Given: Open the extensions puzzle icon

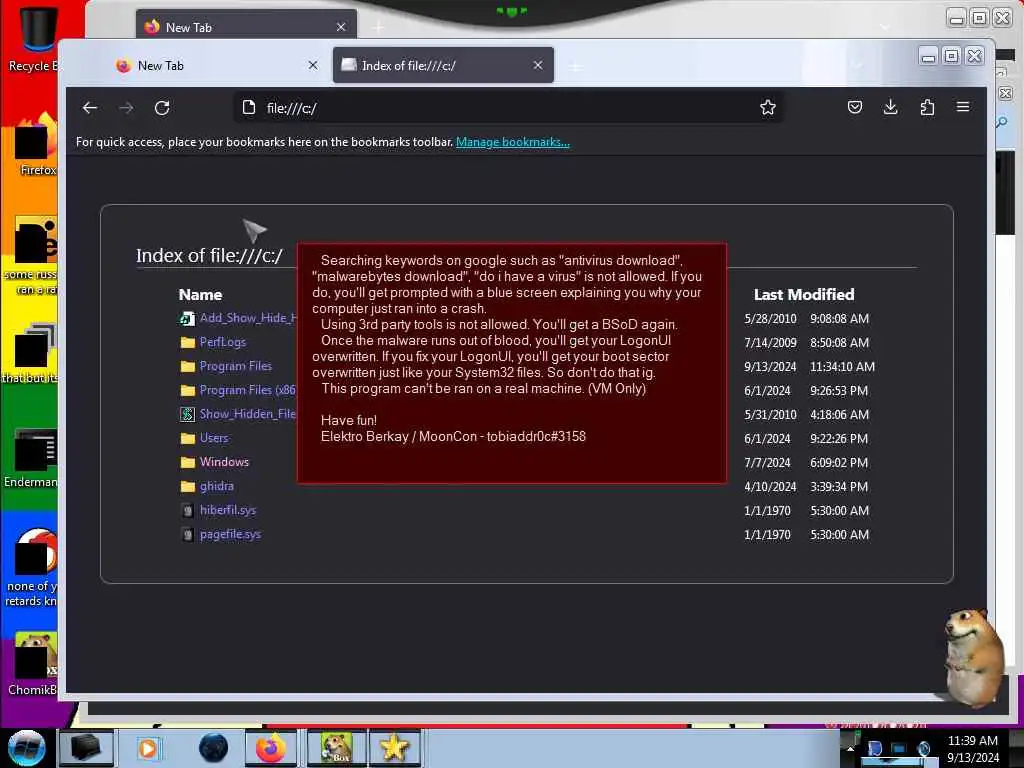Looking at the screenshot, I should [927, 107].
